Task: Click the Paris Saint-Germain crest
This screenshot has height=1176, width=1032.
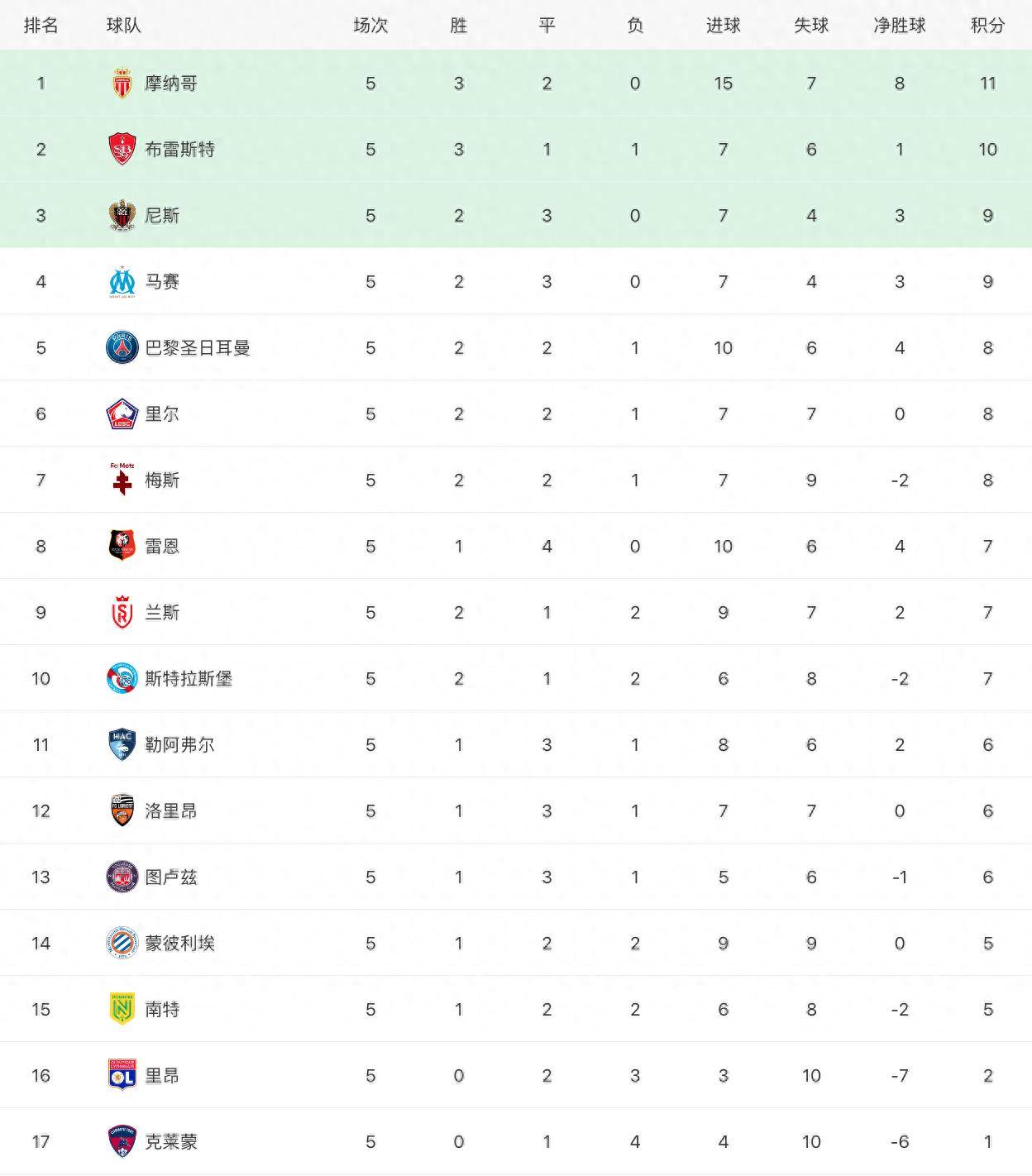Action: pyautogui.click(x=122, y=347)
